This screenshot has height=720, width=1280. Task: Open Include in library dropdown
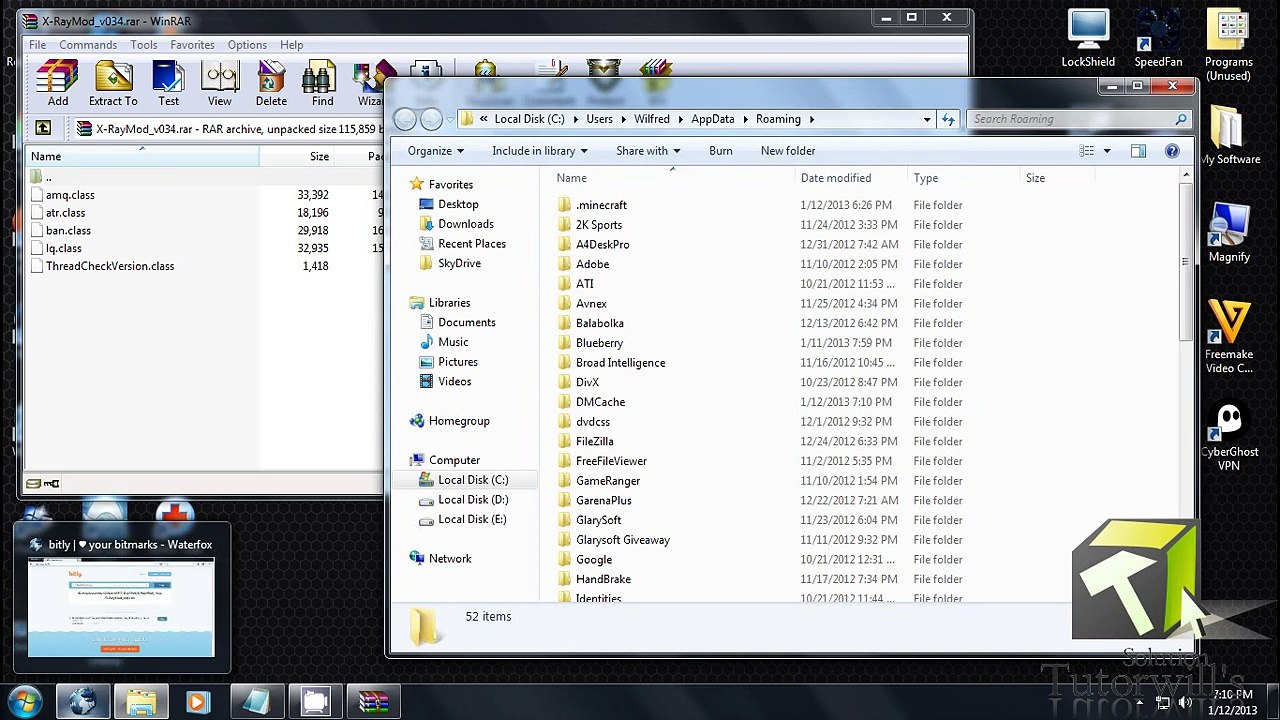click(x=539, y=151)
